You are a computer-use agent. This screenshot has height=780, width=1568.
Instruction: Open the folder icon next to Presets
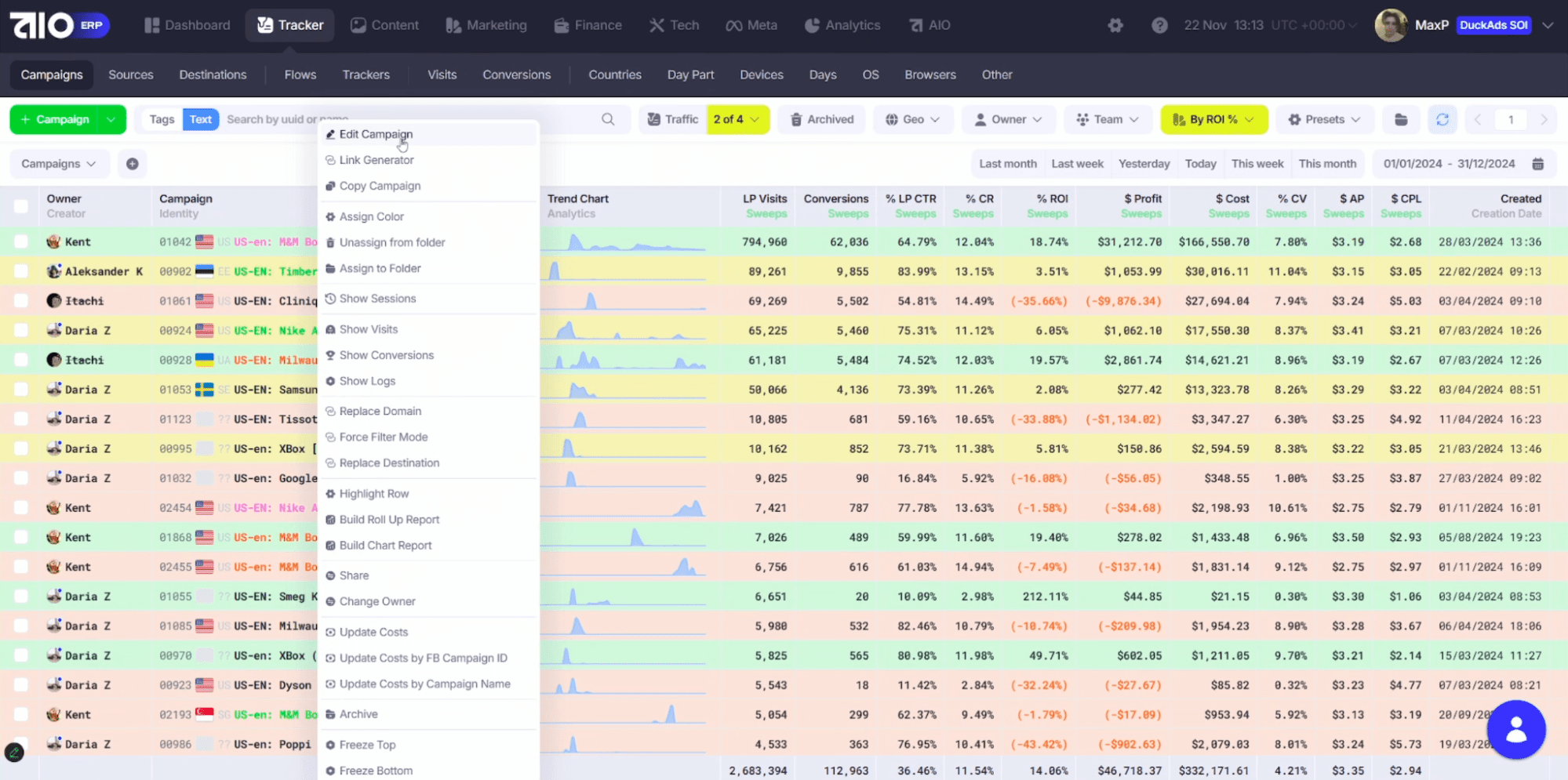(1400, 119)
